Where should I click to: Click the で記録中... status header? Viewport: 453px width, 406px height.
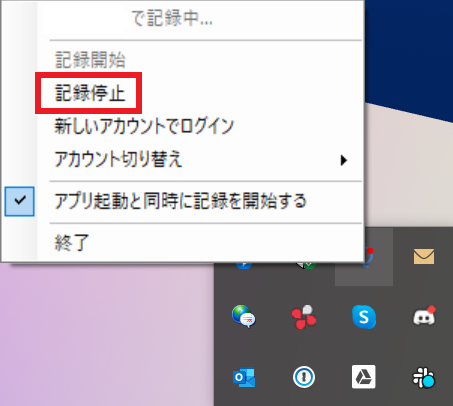point(172,18)
